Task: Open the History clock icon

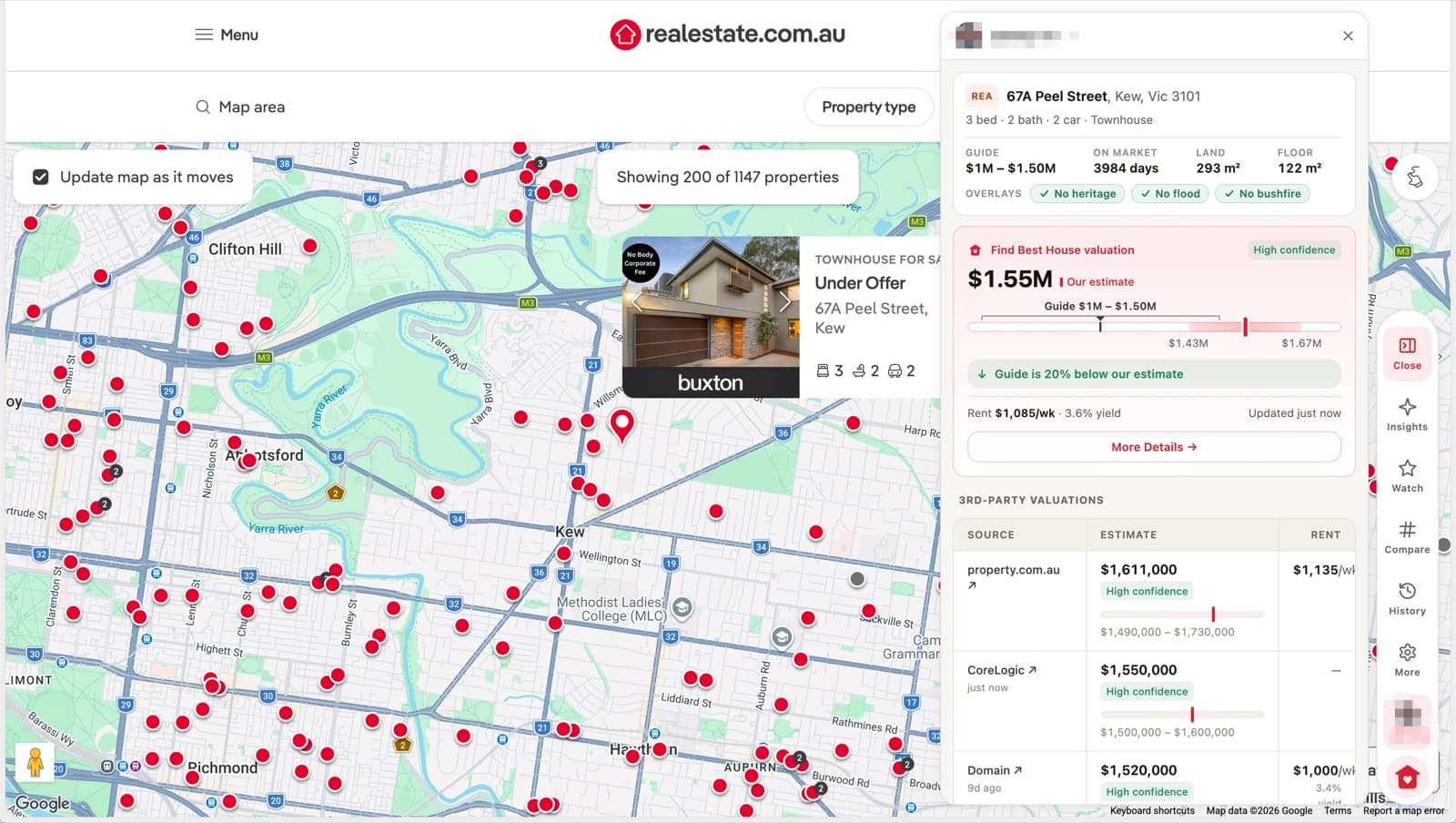Action: (1407, 591)
